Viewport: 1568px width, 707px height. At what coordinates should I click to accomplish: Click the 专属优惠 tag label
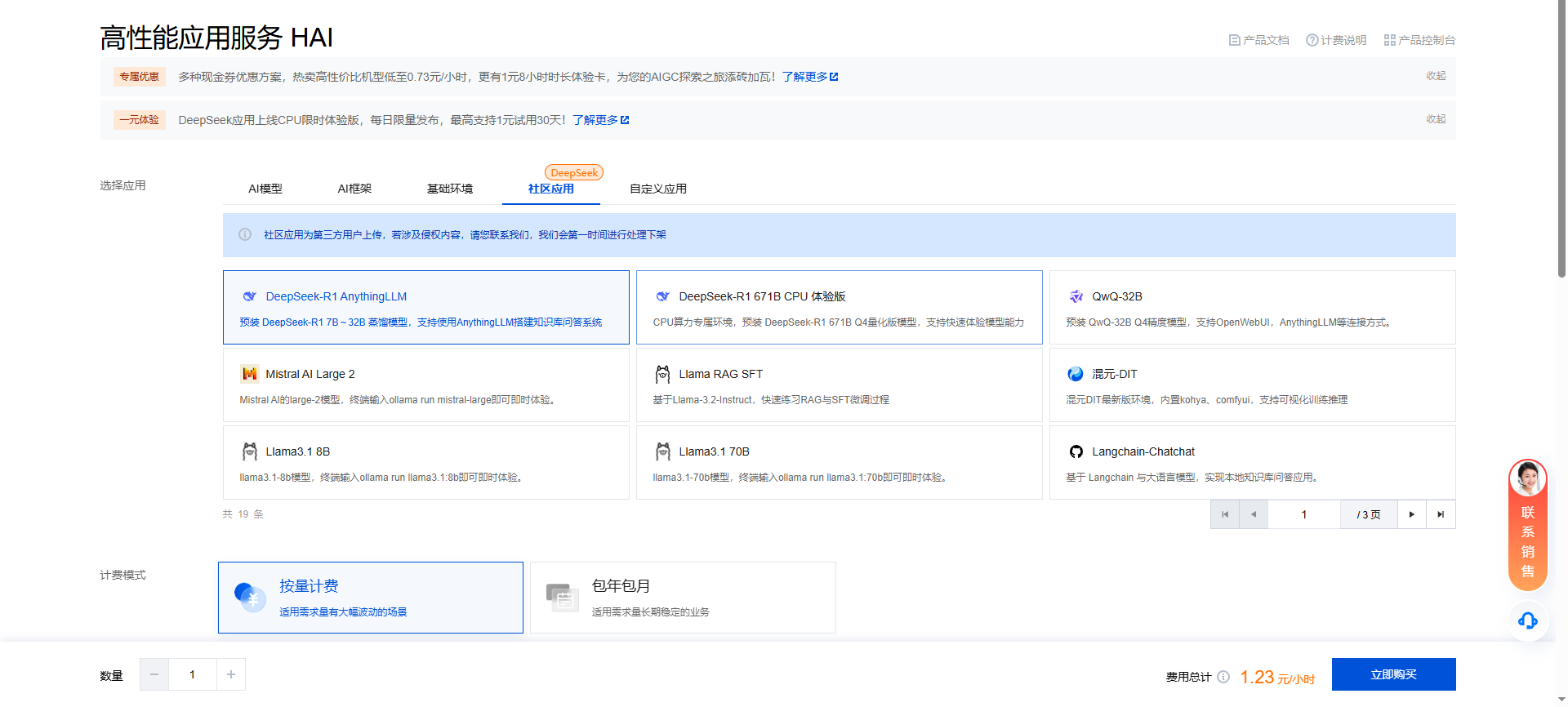[x=140, y=77]
